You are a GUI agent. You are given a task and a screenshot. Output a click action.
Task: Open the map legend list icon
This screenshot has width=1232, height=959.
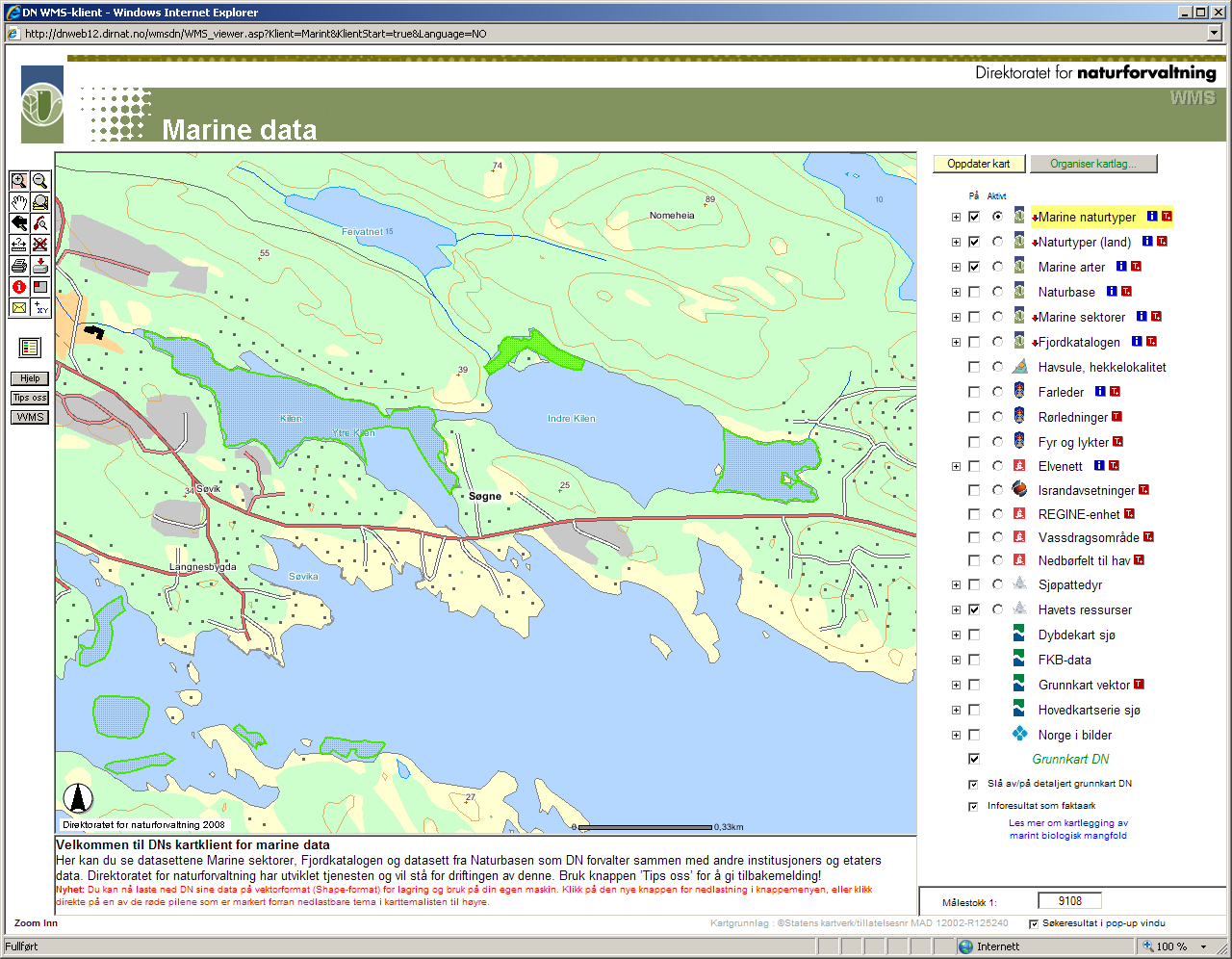pos(30,348)
